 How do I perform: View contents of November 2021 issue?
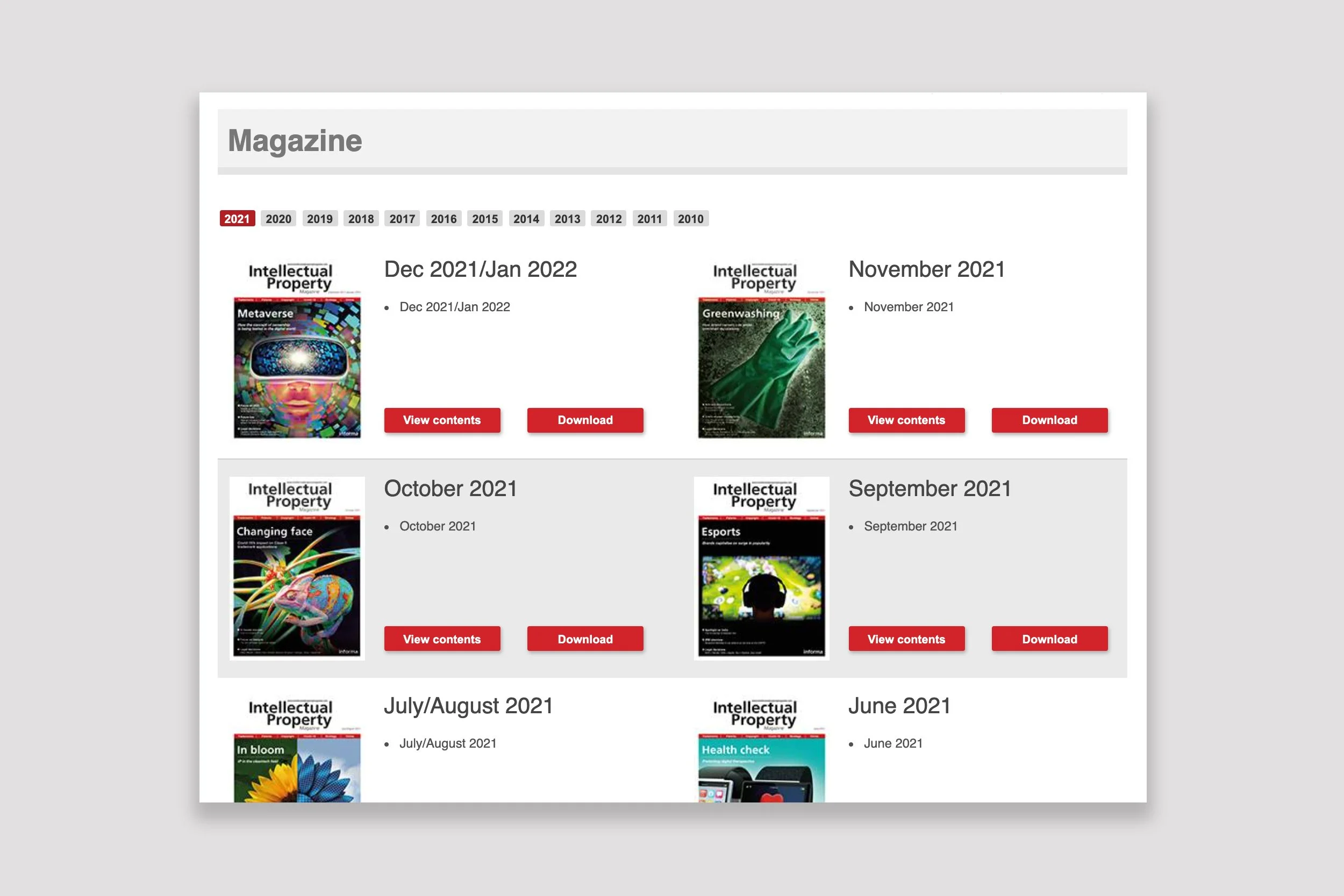(907, 420)
